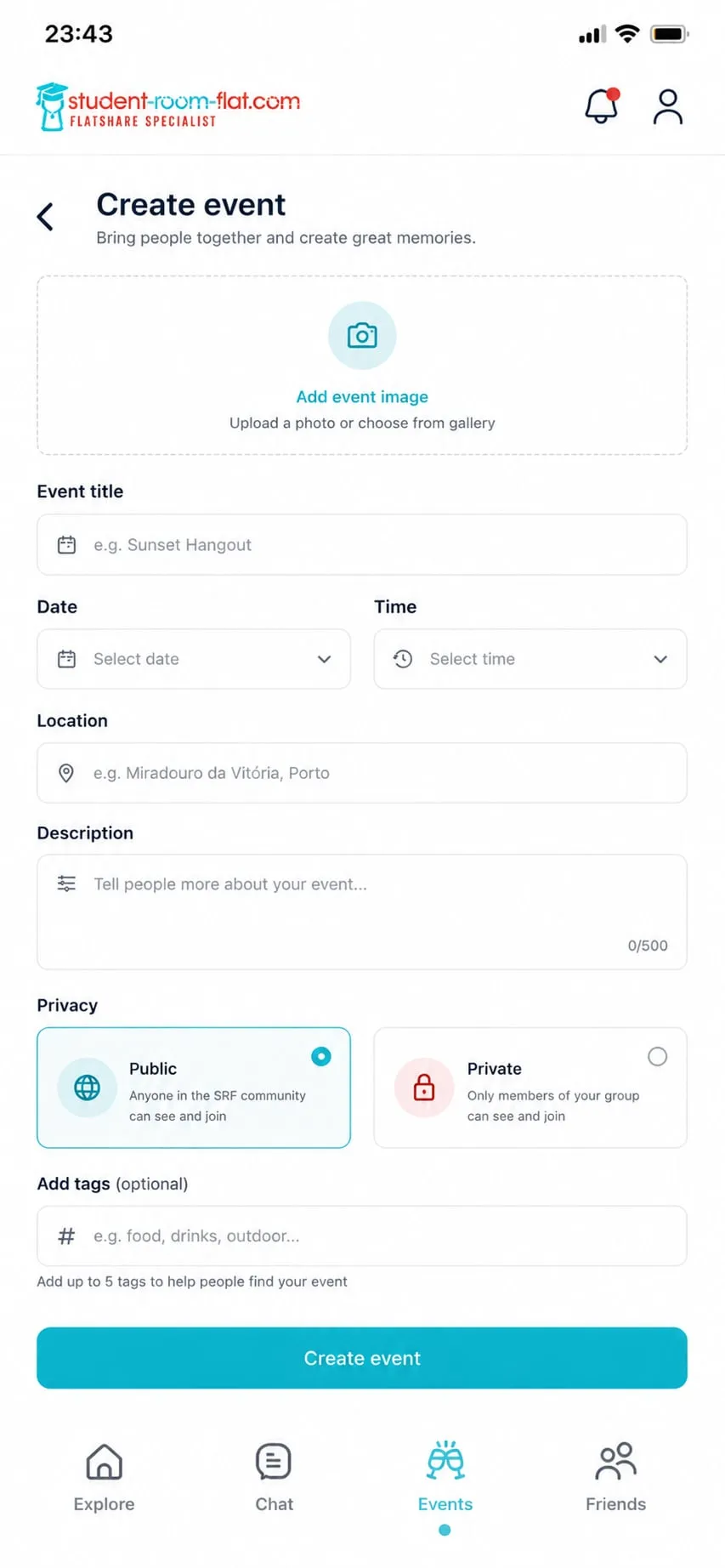Select the Private privacy radio button
725x1568 pixels.
coord(658,1056)
